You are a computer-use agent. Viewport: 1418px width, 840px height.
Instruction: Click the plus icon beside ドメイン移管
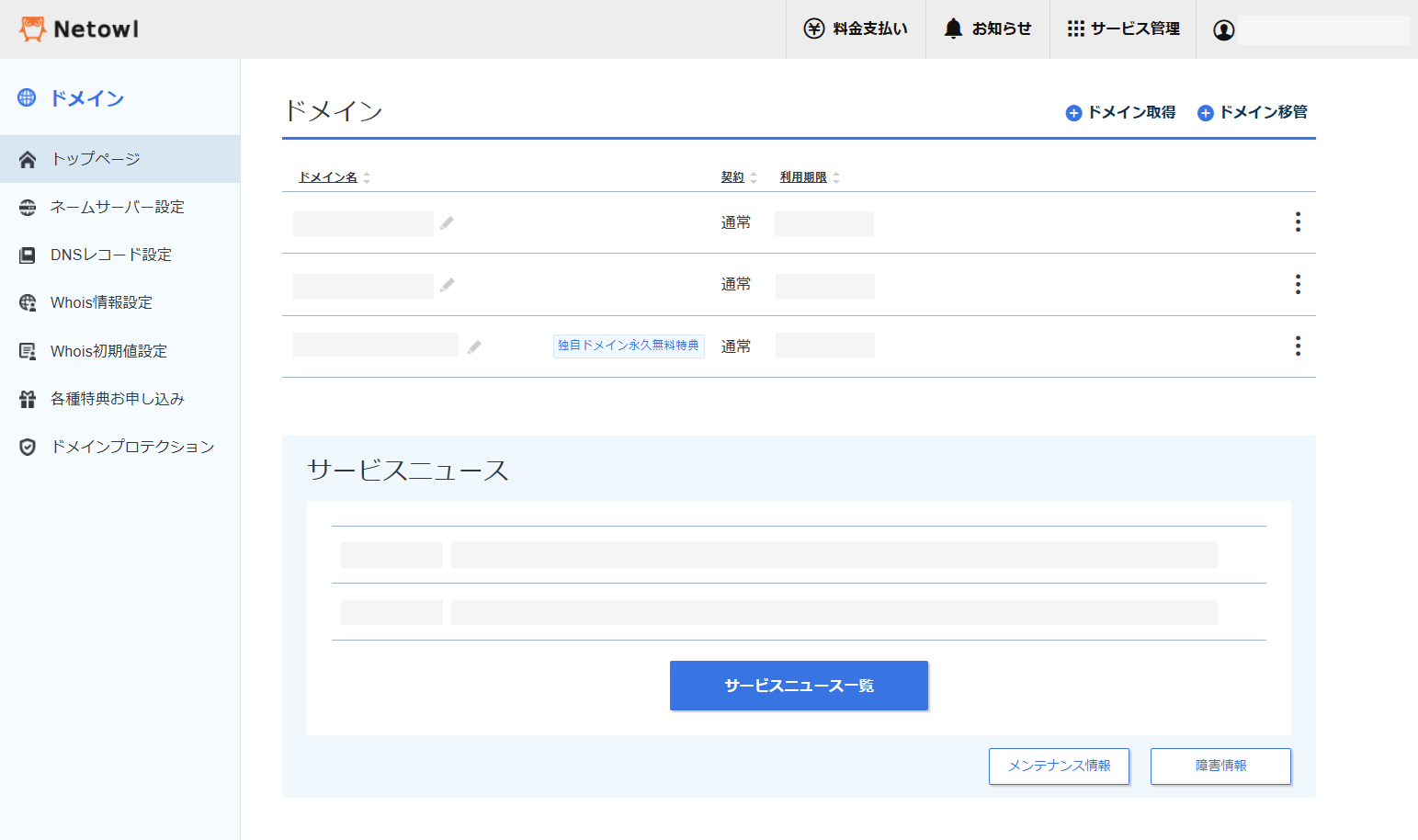(1206, 113)
